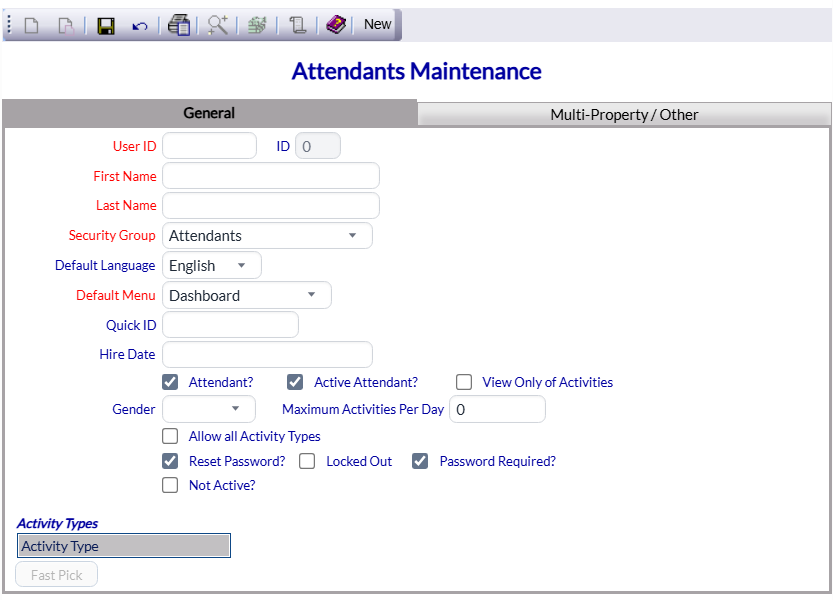
Task: Open help with the purple book icon
Action: tap(336, 25)
